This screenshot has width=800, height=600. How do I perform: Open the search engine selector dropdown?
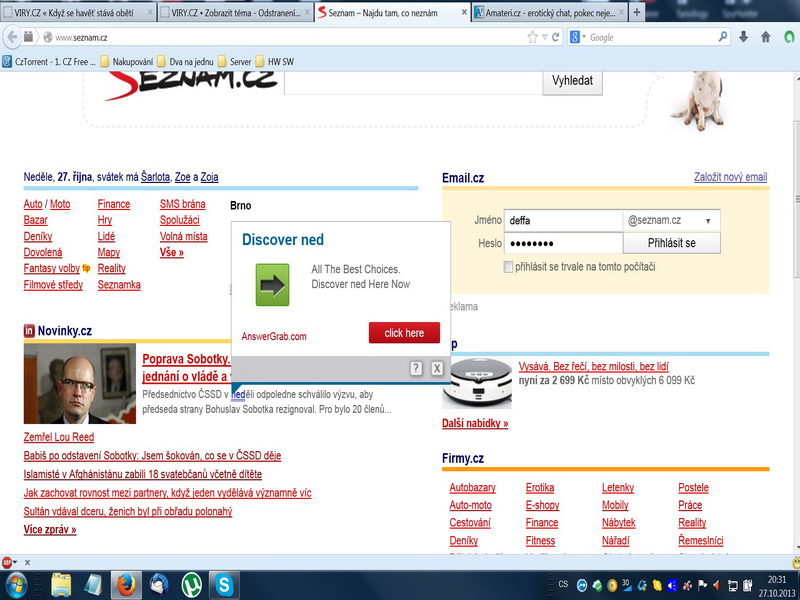579,37
